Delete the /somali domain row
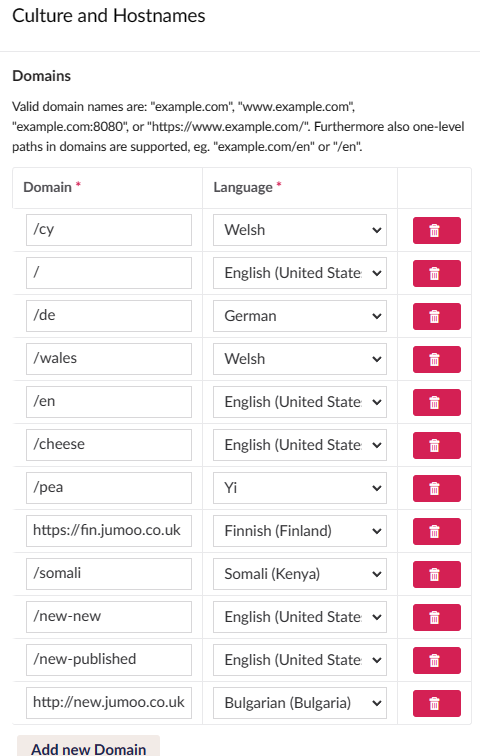 (437, 574)
